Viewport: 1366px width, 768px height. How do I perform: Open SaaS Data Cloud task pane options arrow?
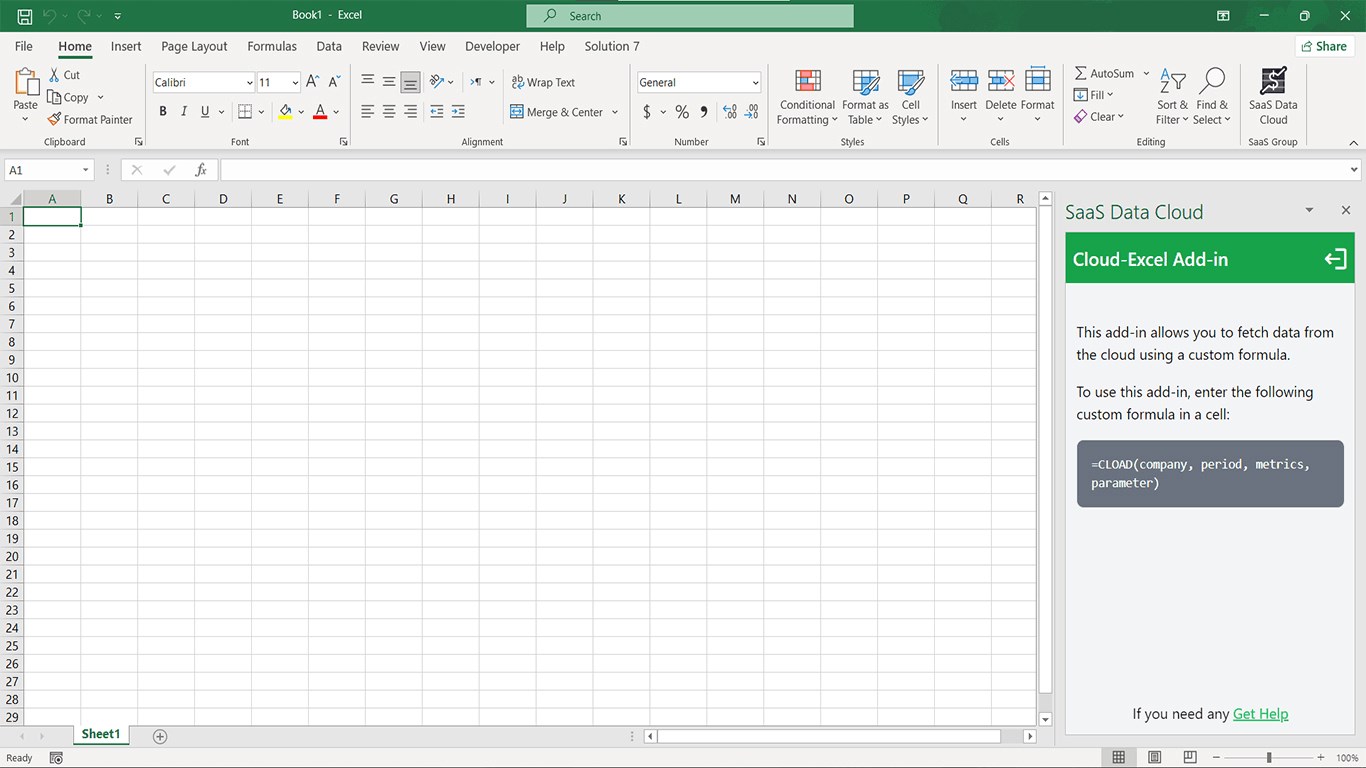pyautogui.click(x=1309, y=210)
